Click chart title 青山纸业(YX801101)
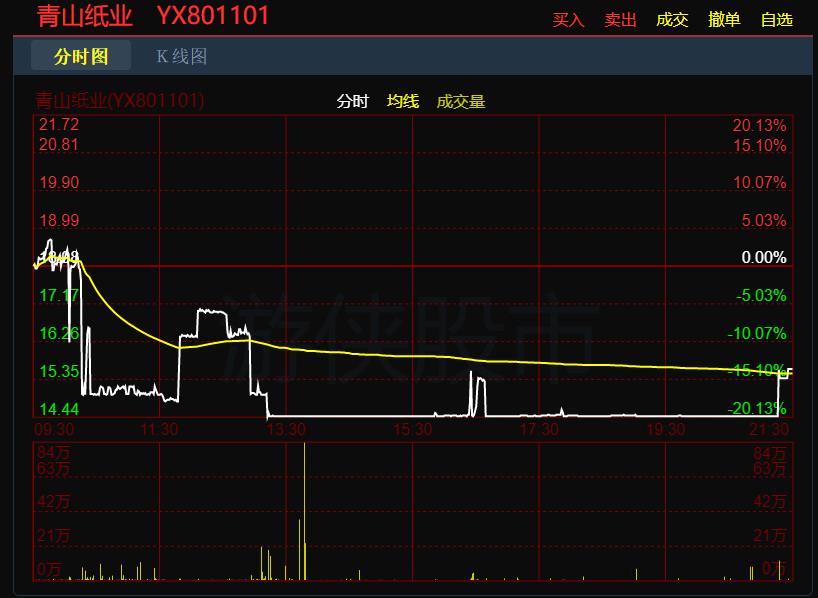The width and height of the screenshot is (818, 598). (119, 100)
